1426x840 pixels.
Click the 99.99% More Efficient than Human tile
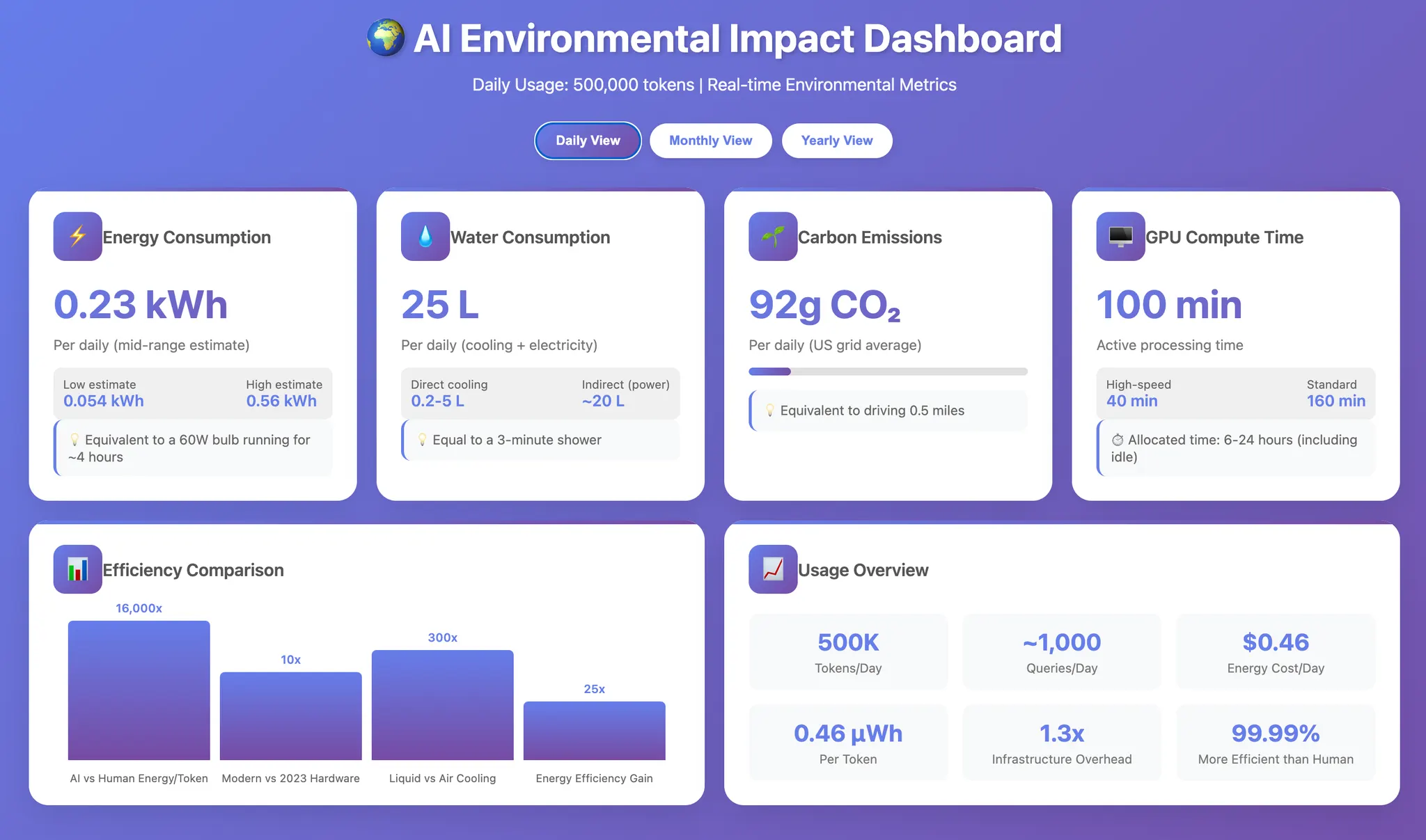point(1276,743)
